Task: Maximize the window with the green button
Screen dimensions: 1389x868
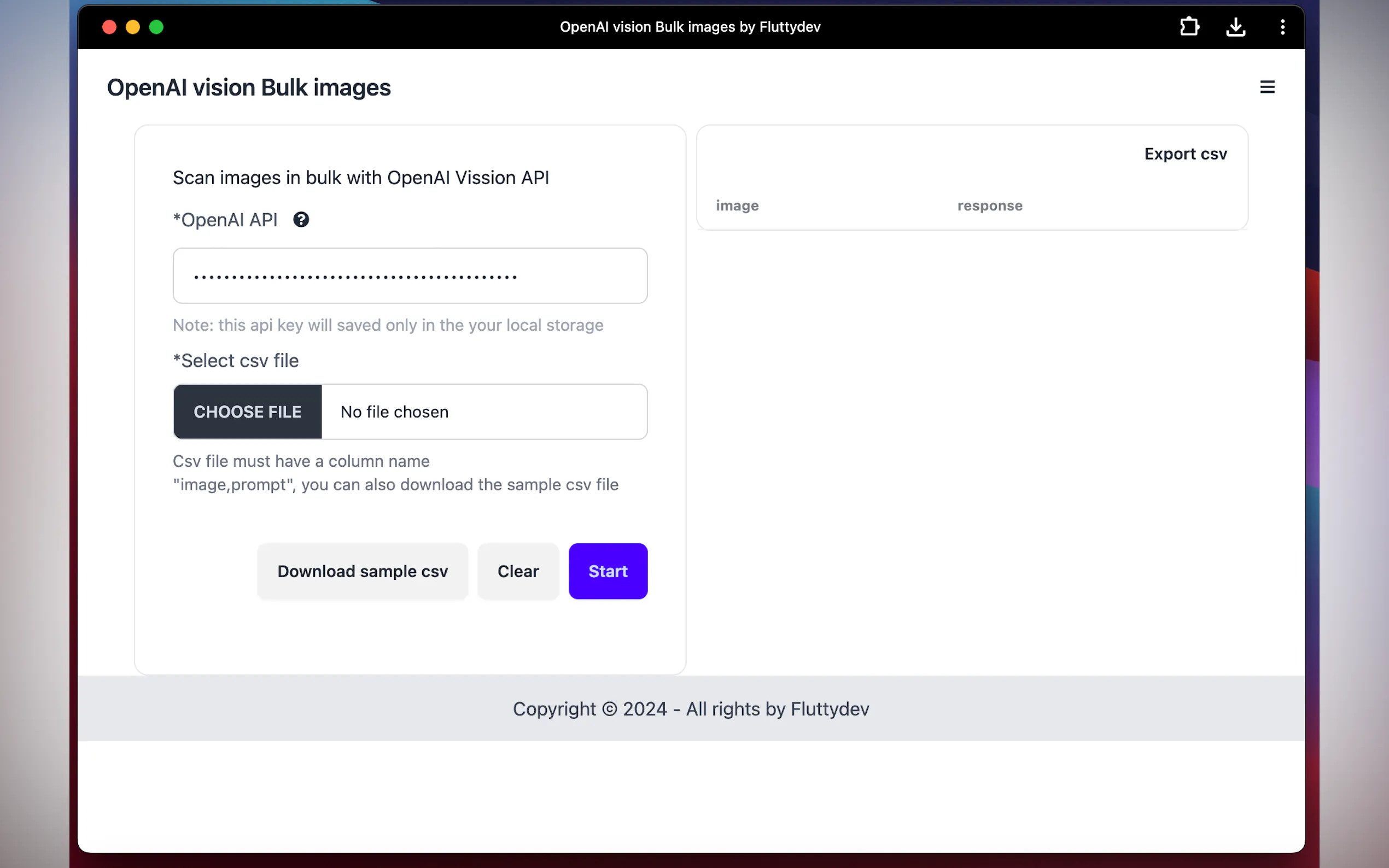Action: point(156,27)
